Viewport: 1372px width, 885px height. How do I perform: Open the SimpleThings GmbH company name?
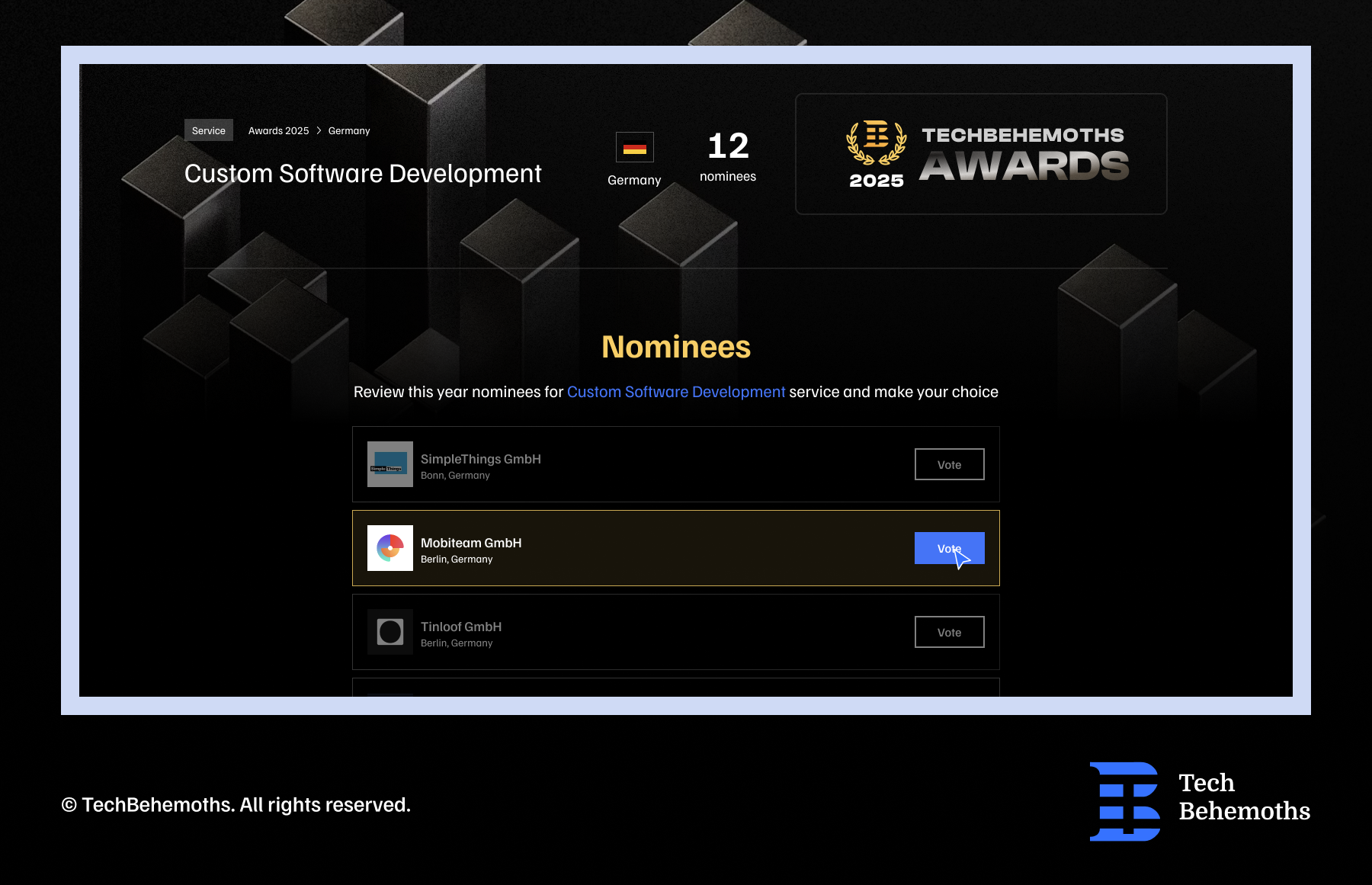pyautogui.click(x=480, y=459)
